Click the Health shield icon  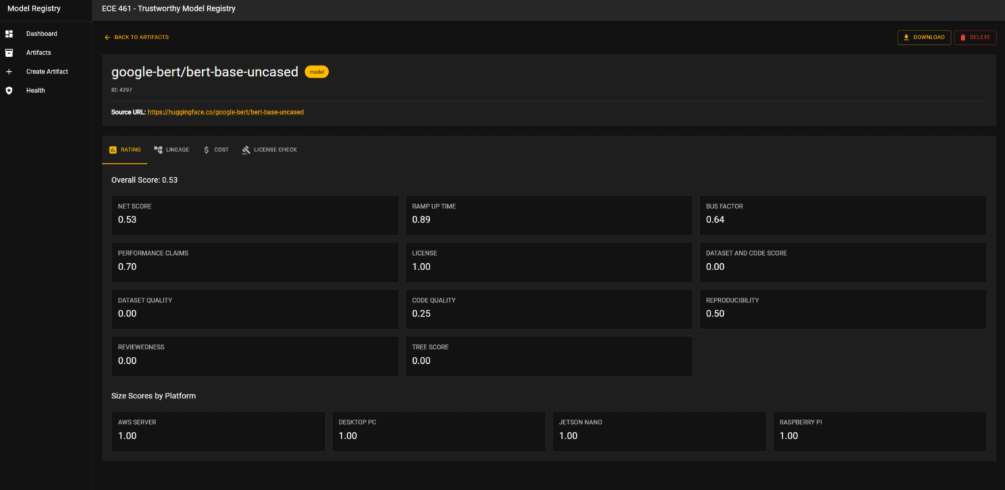[9, 91]
